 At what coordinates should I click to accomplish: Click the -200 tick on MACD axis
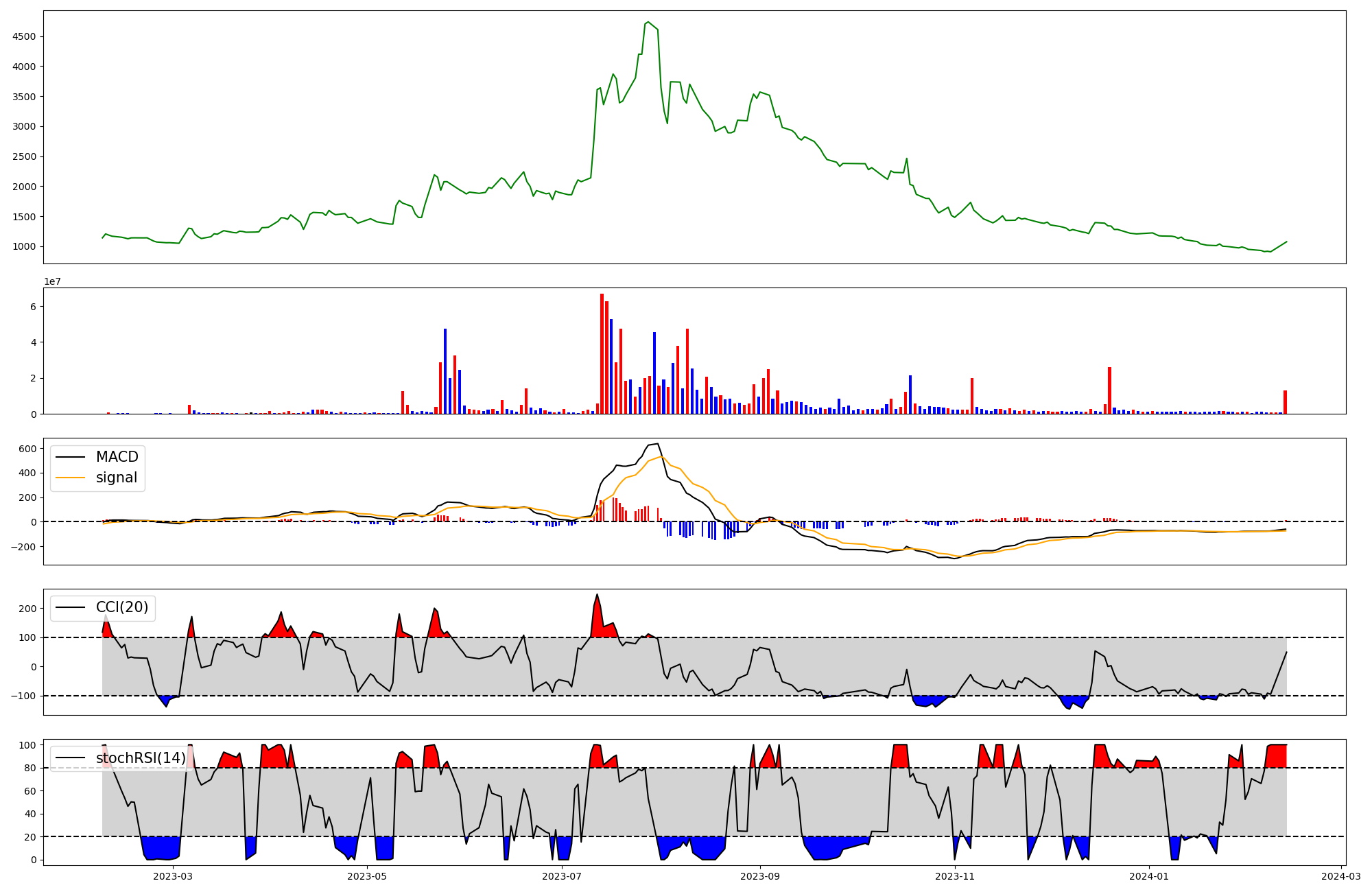point(25,546)
